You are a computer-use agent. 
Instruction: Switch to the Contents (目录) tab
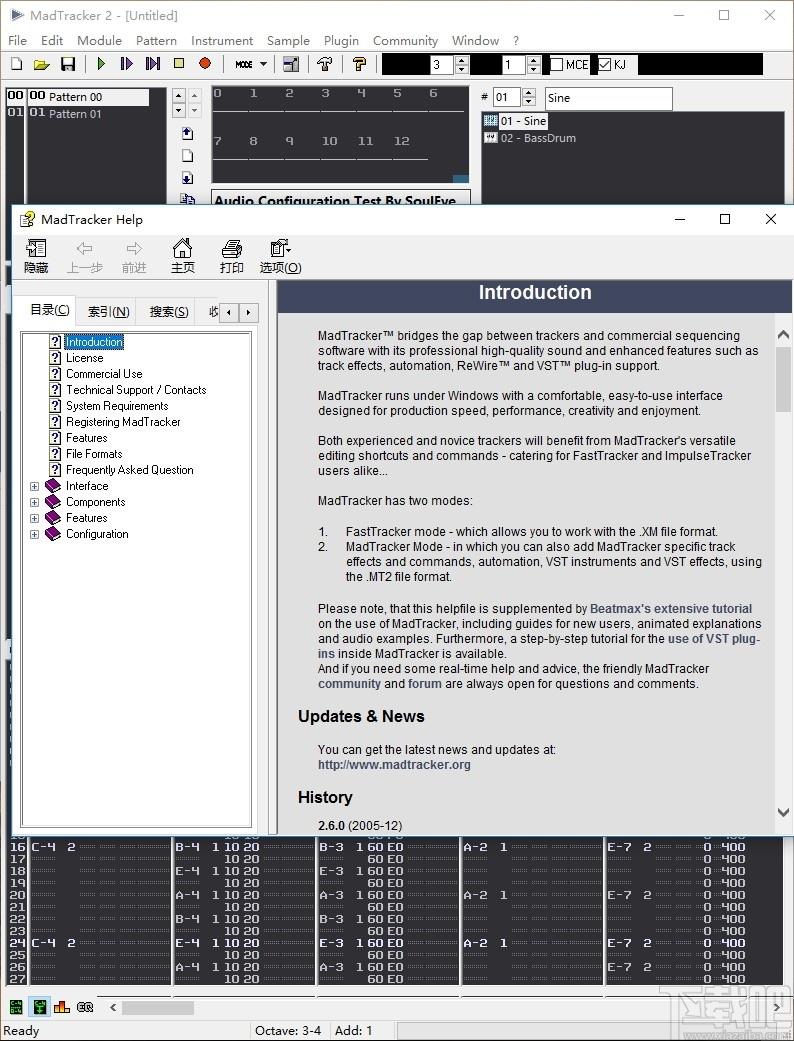coord(49,310)
